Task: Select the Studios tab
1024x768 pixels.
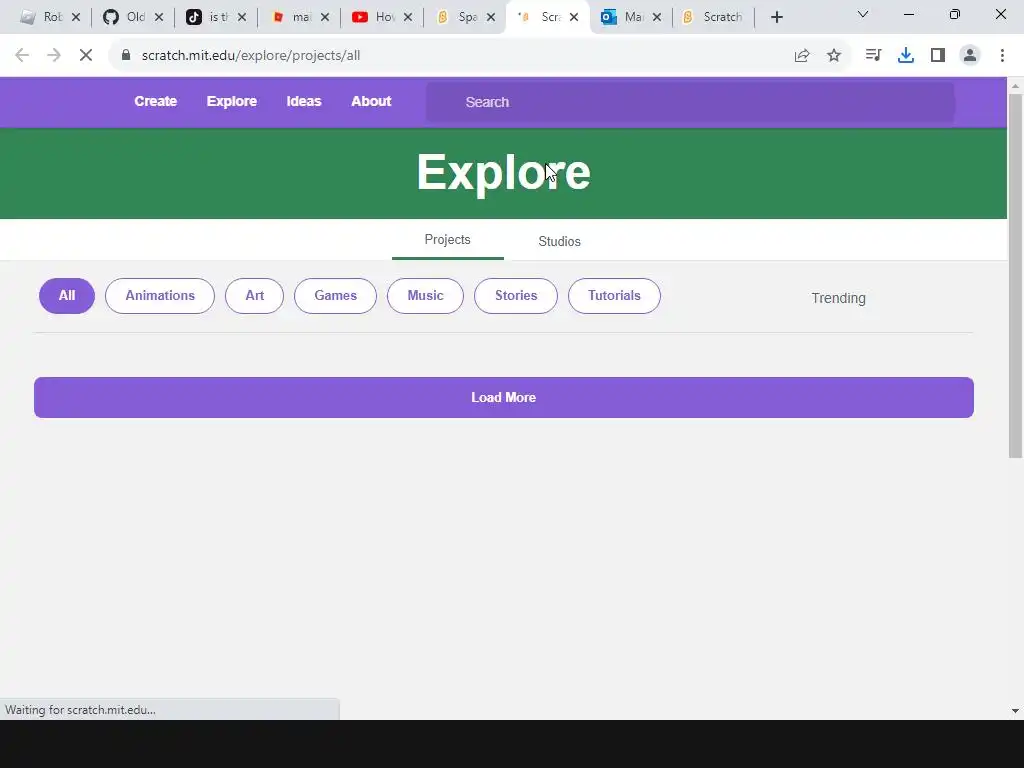Action: tap(559, 241)
